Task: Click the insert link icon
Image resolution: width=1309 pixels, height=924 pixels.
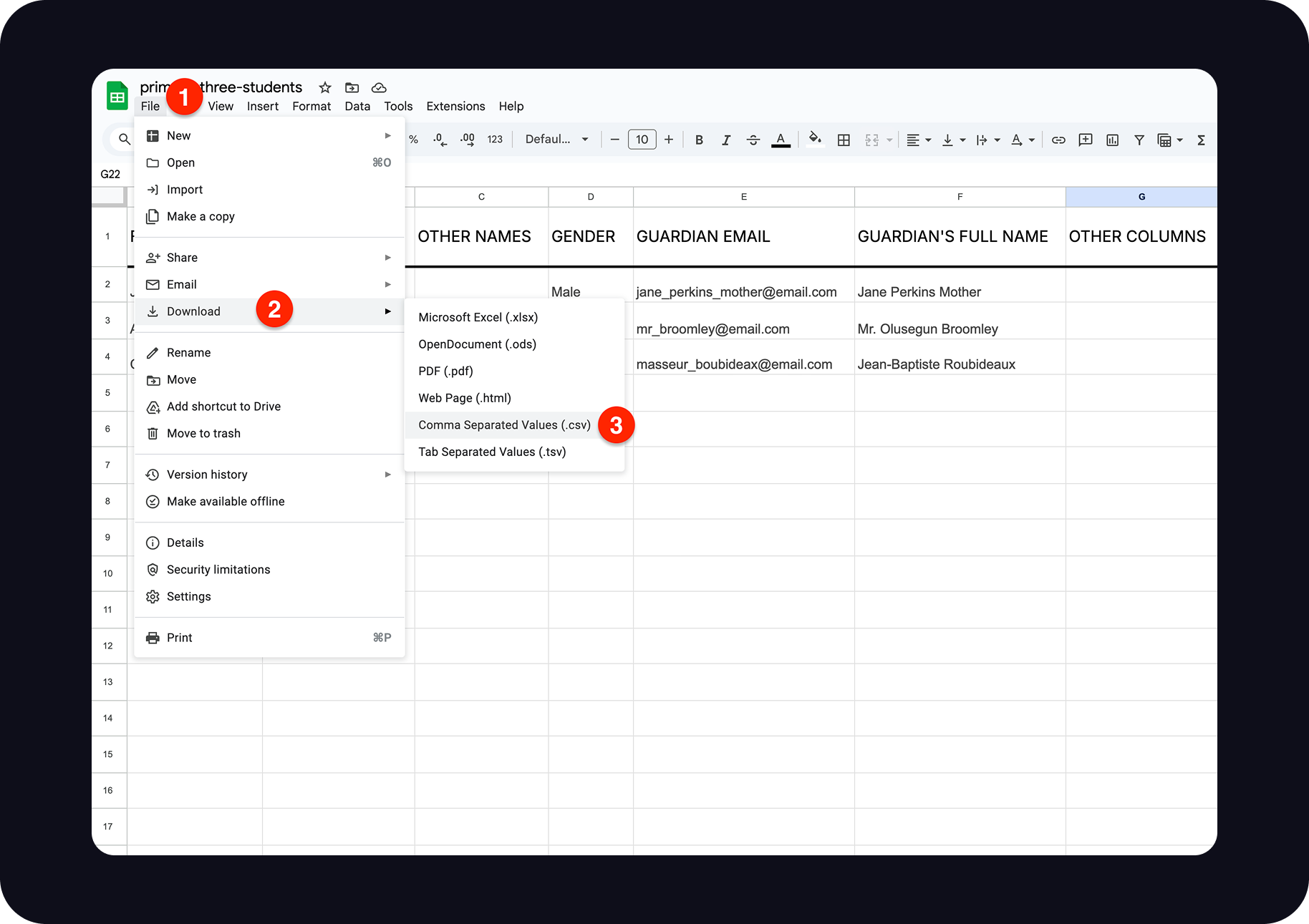Action: (x=1058, y=140)
